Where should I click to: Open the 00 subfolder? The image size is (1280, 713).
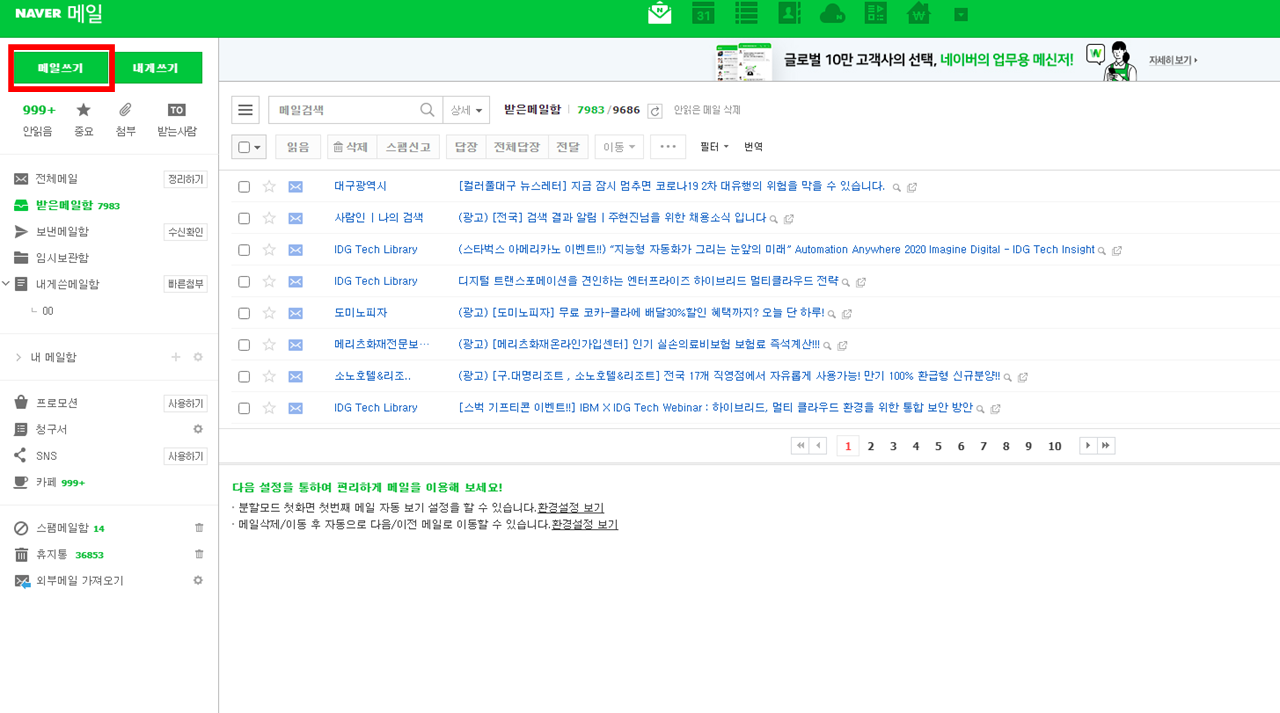[47, 311]
